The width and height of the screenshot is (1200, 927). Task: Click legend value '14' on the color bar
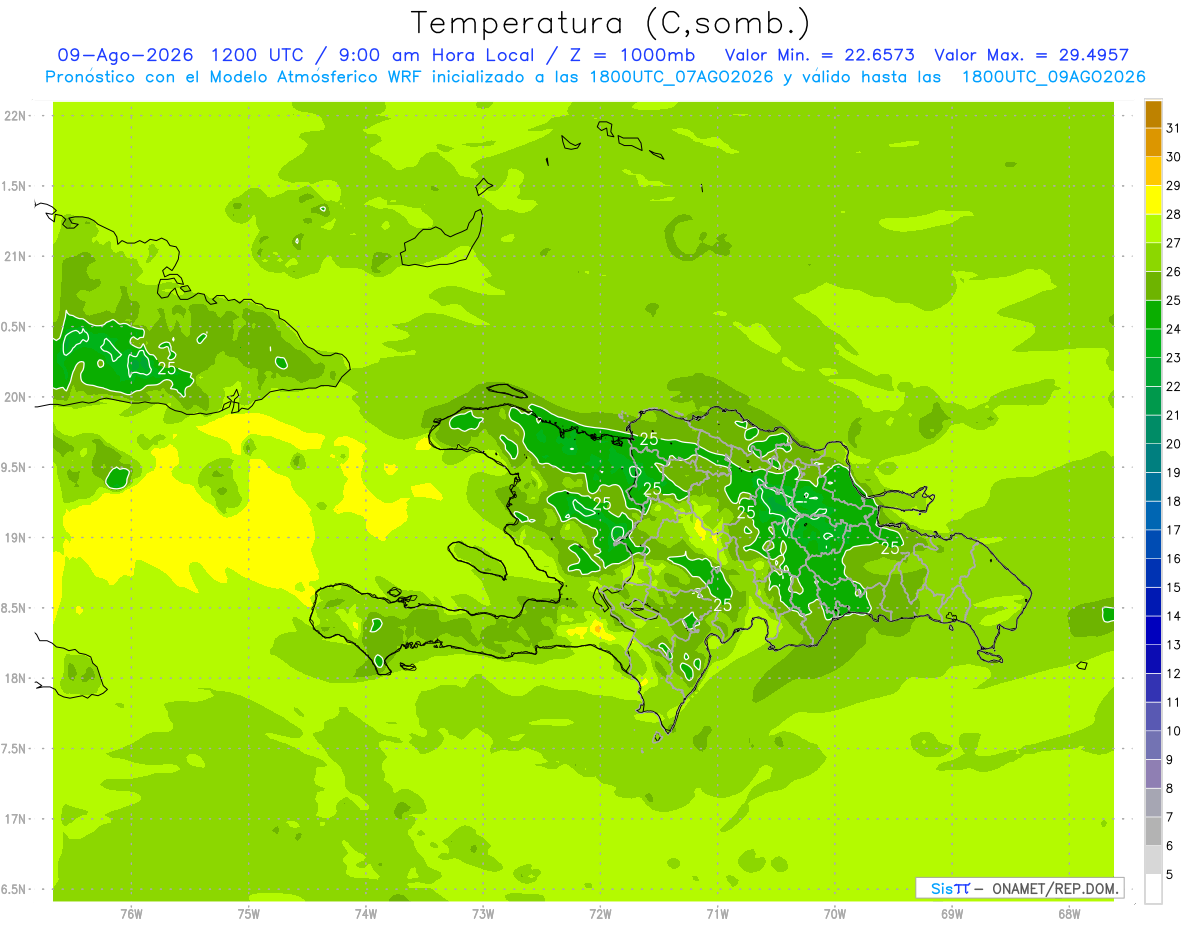1174,615
